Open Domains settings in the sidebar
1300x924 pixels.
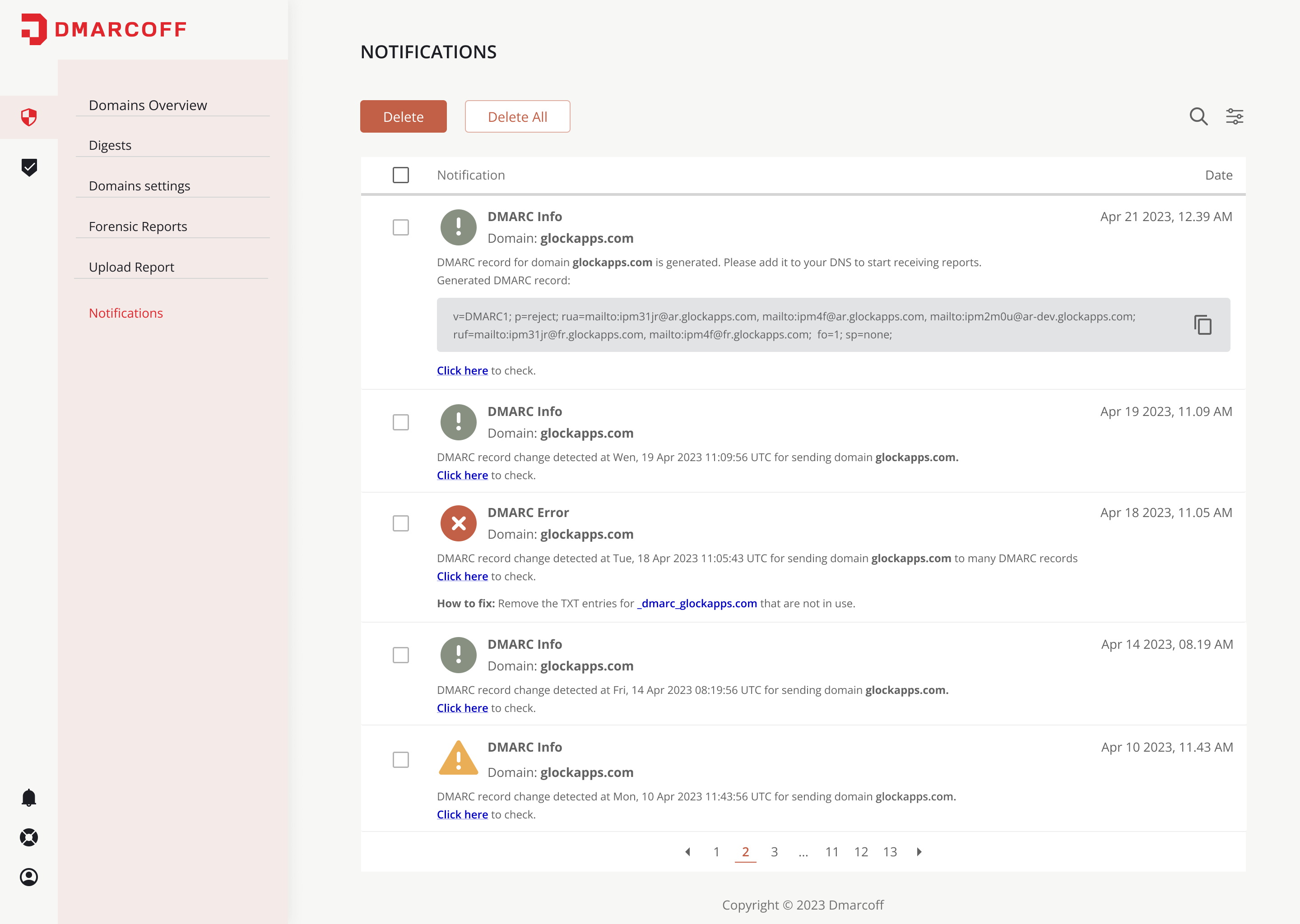(x=139, y=185)
